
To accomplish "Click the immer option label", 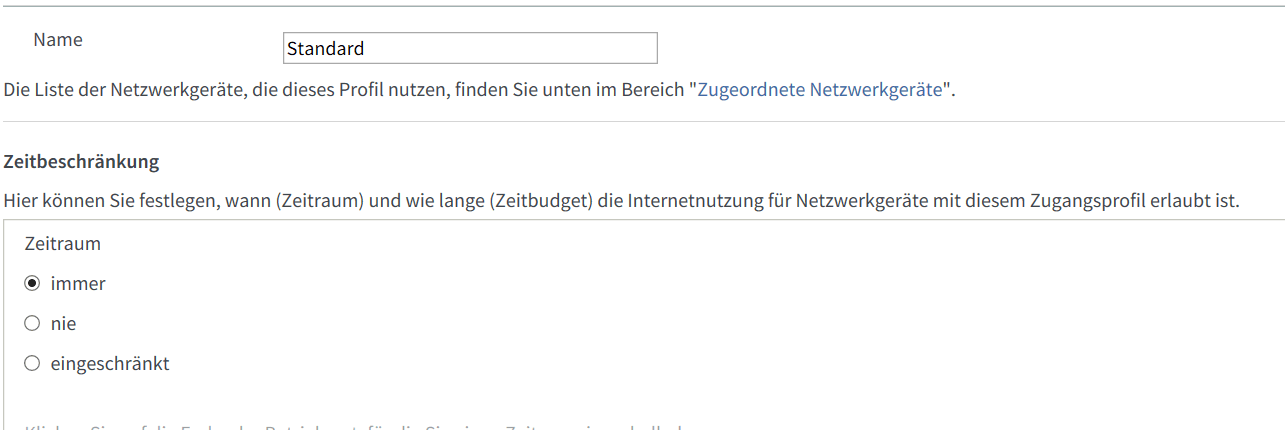I will tap(78, 284).
